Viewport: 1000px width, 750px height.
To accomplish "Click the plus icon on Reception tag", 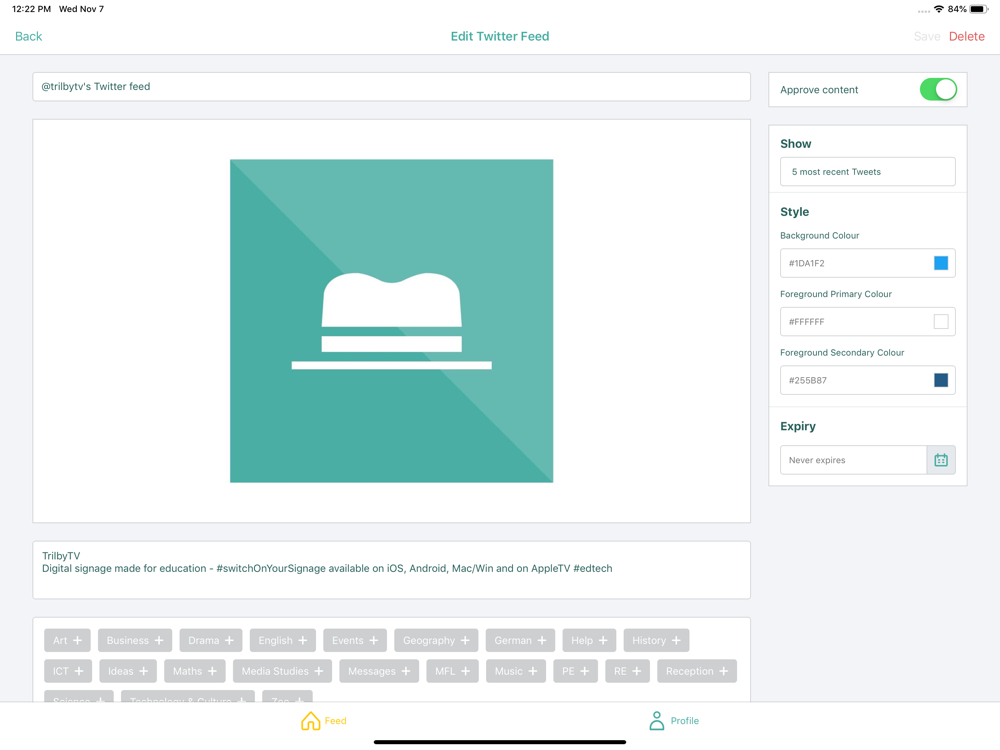I will point(723,671).
